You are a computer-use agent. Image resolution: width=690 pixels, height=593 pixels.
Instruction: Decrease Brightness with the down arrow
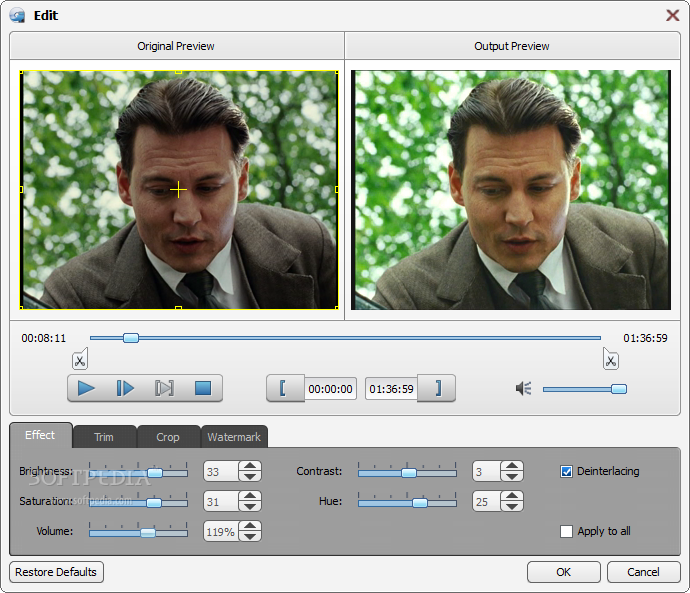pos(250,476)
